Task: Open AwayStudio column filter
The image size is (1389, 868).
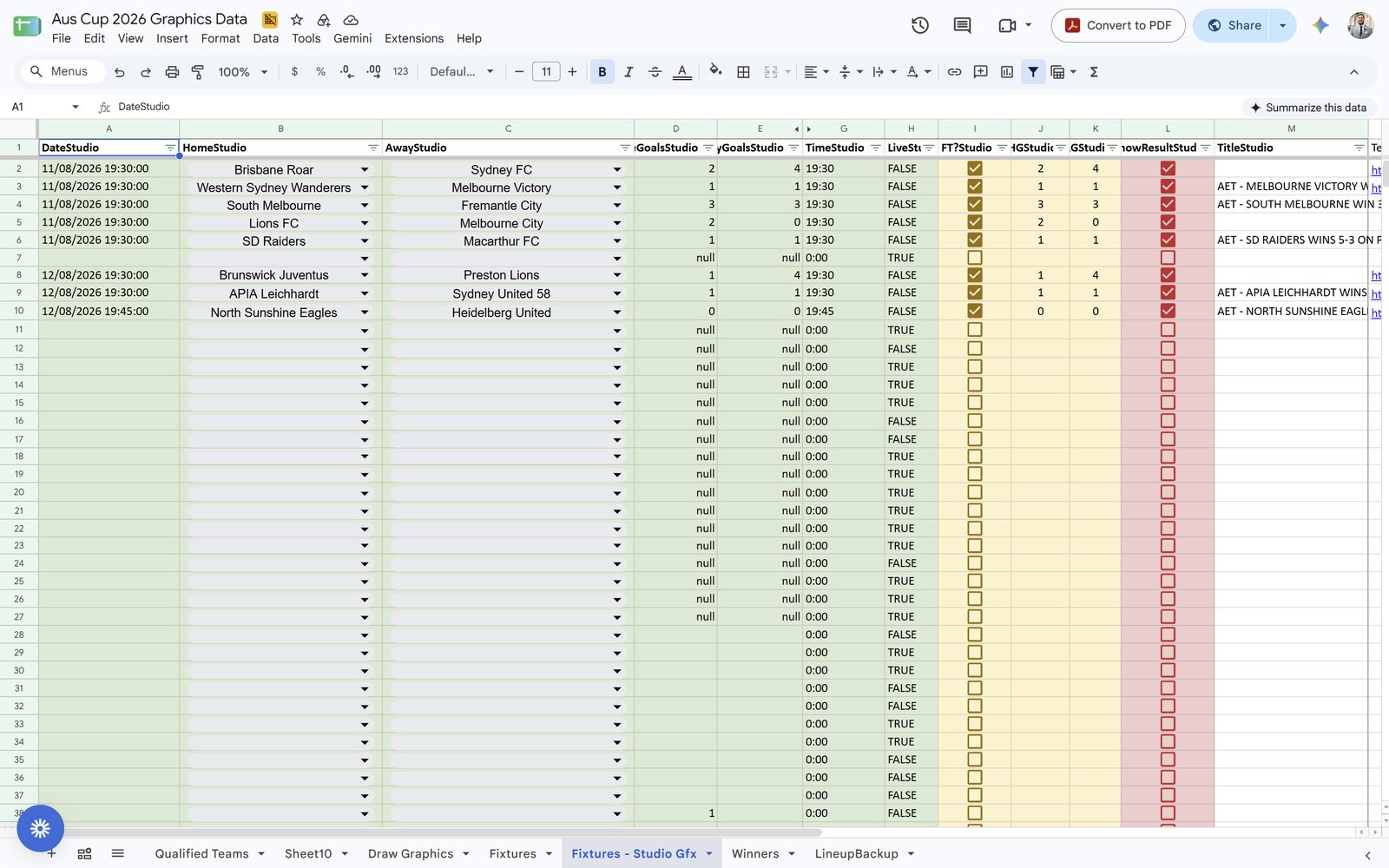Action: point(624,148)
